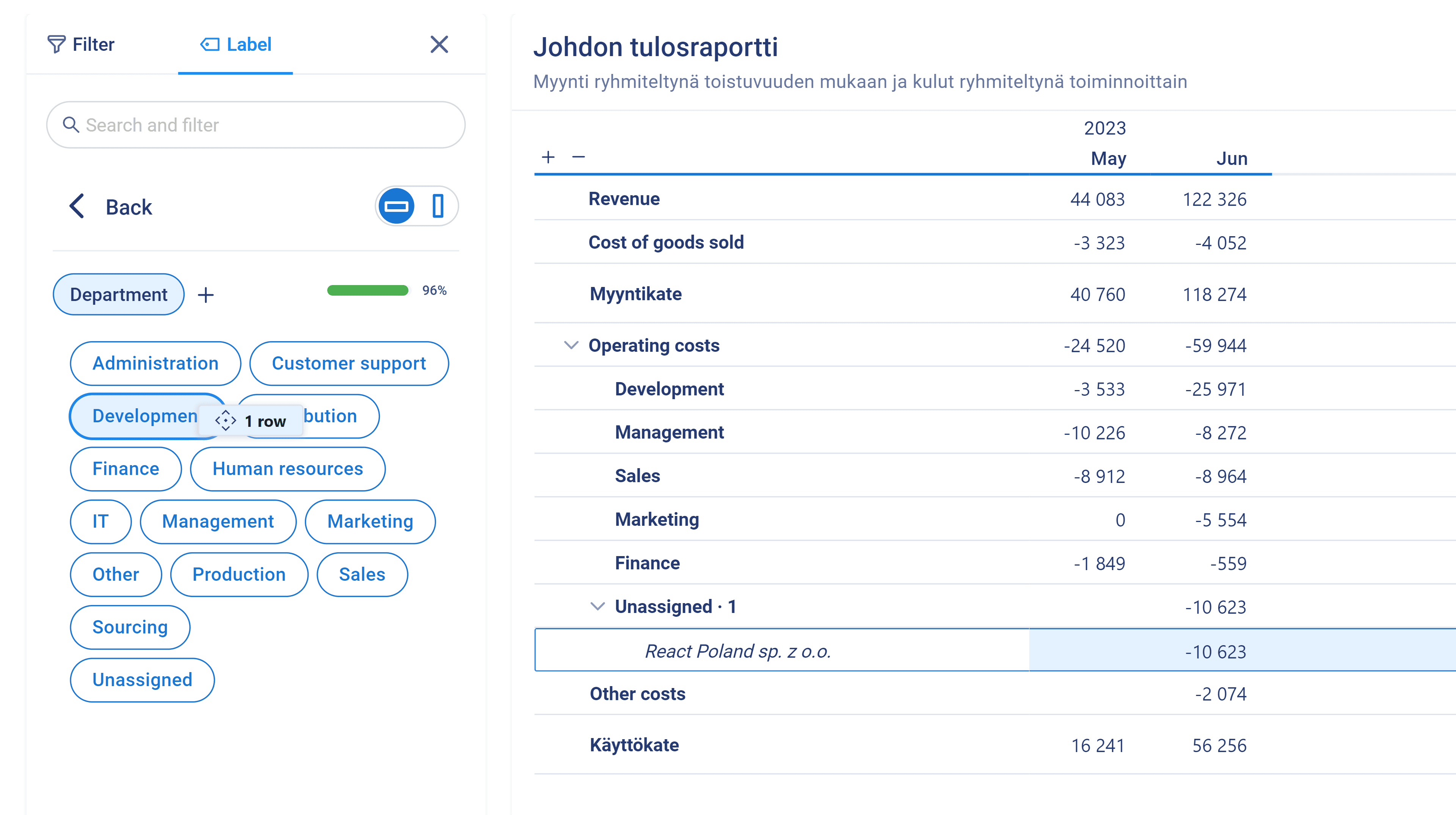The height and width of the screenshot is (815, 1456).
Task: Close the filter panel
Action: tap(439, 44)
